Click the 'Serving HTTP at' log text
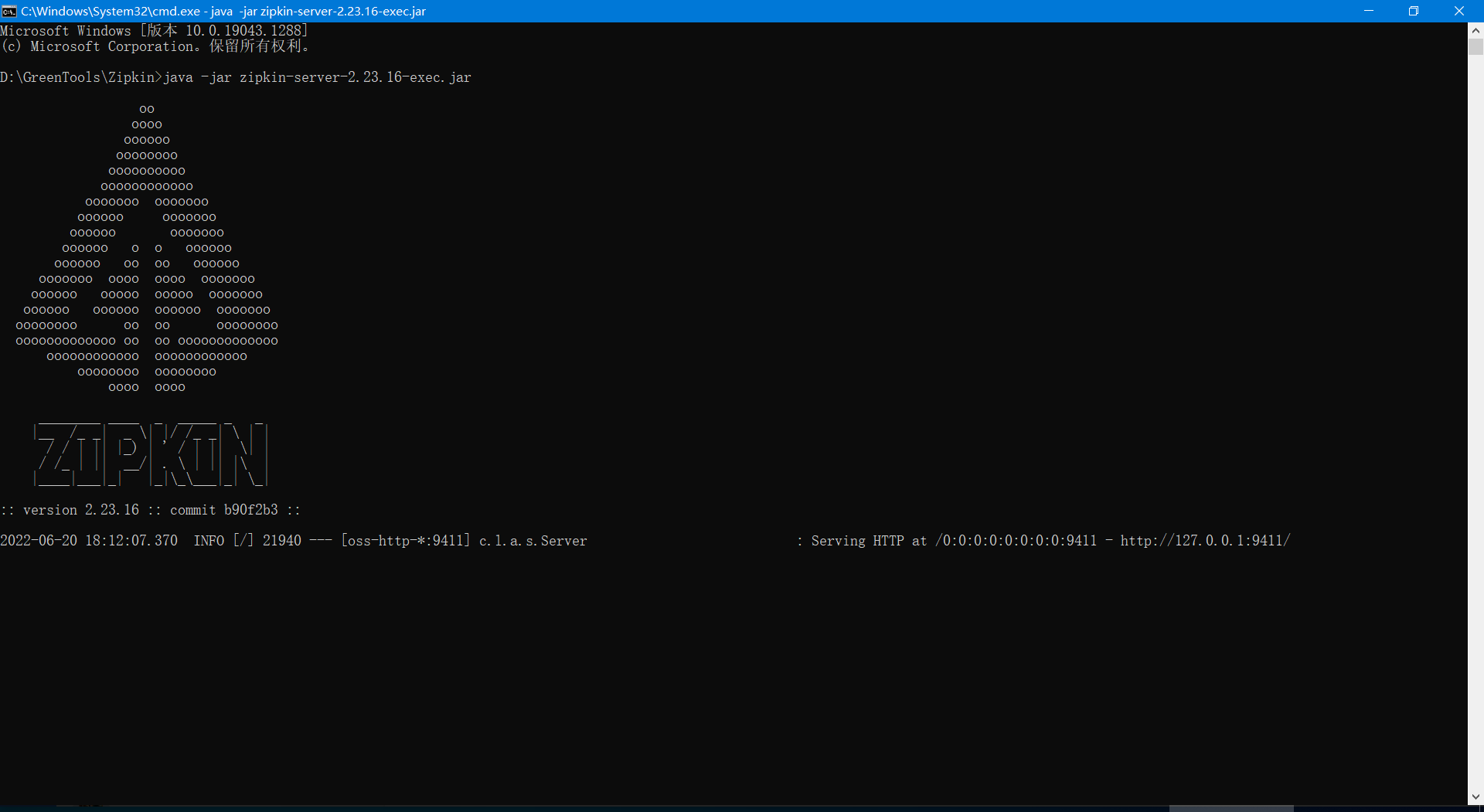The image size is (1484, 812). [869, 541]
